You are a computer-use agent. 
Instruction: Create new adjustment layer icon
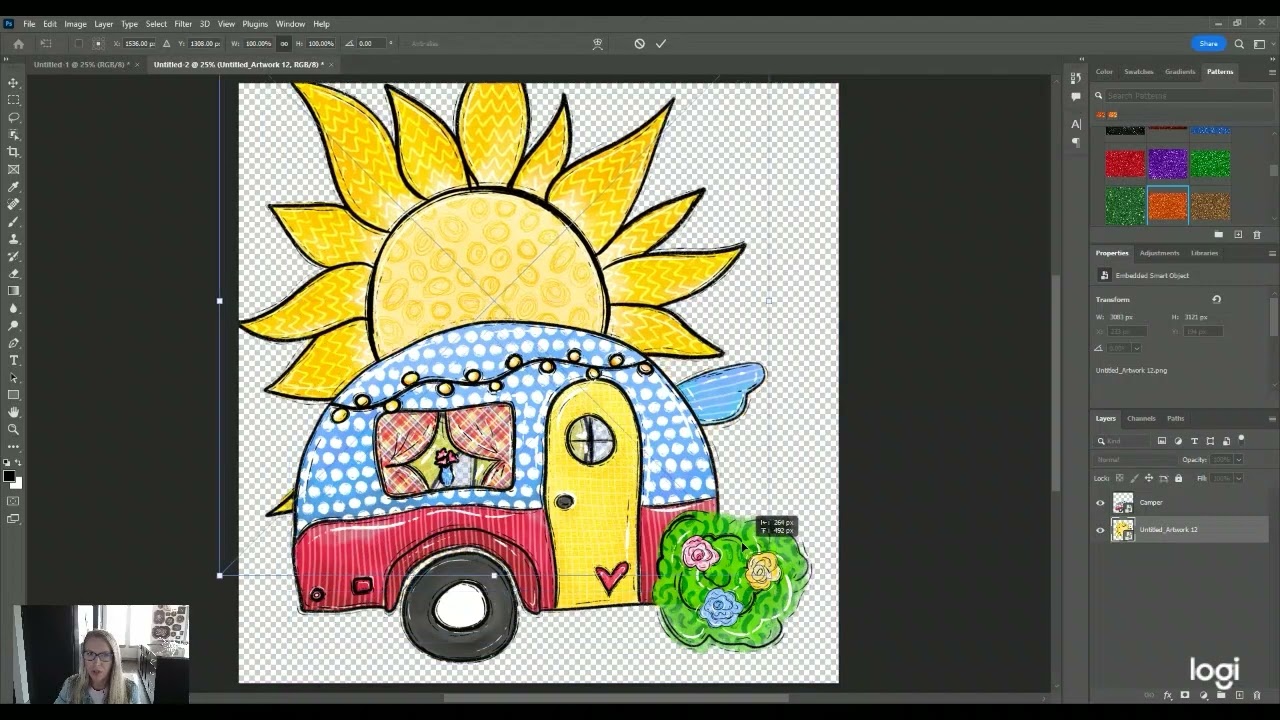pos(1203,695)
